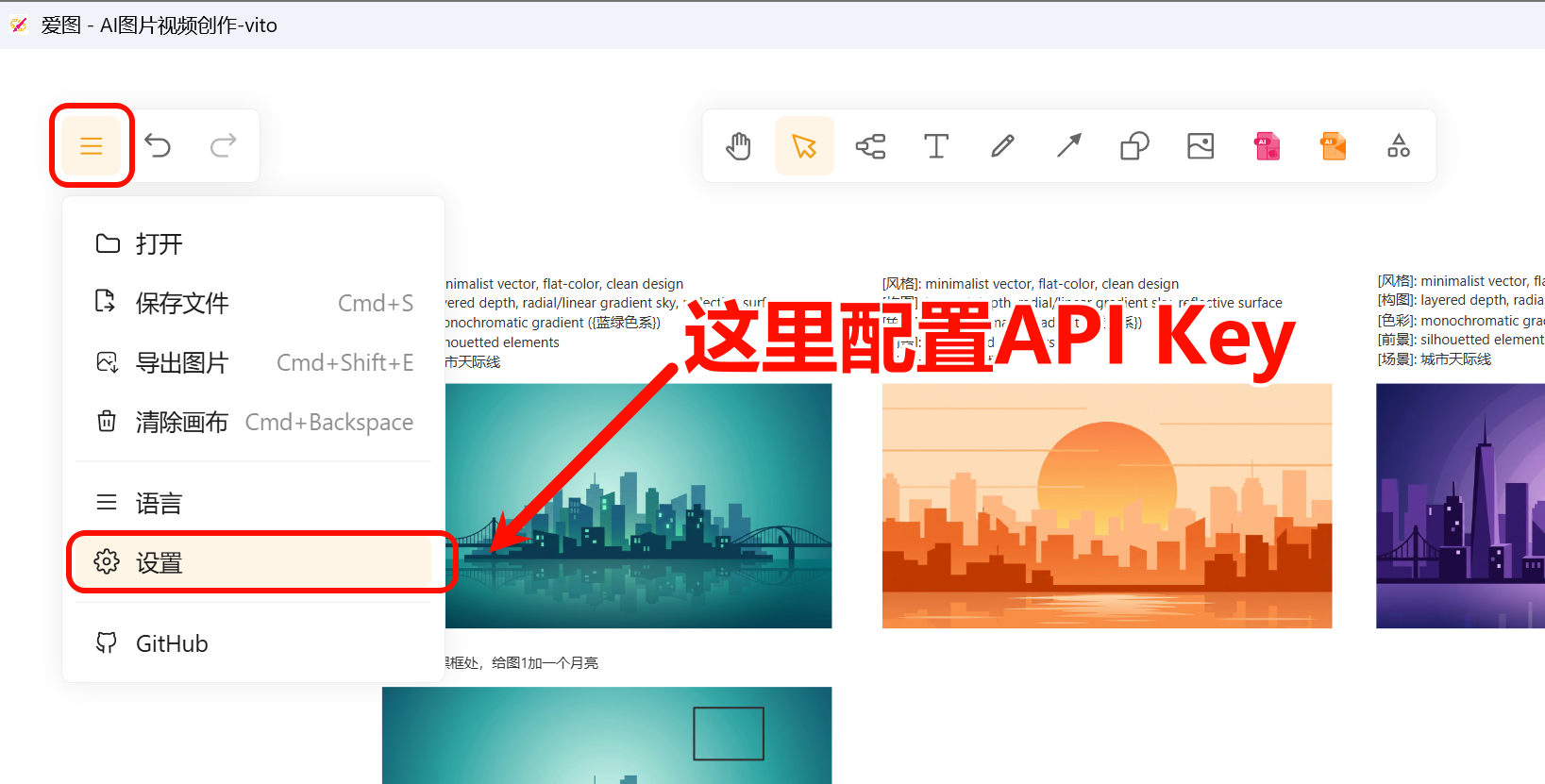Undo the last canvas action
Image resolution: width=1545 pixels, height=784 pixels.
158,146
